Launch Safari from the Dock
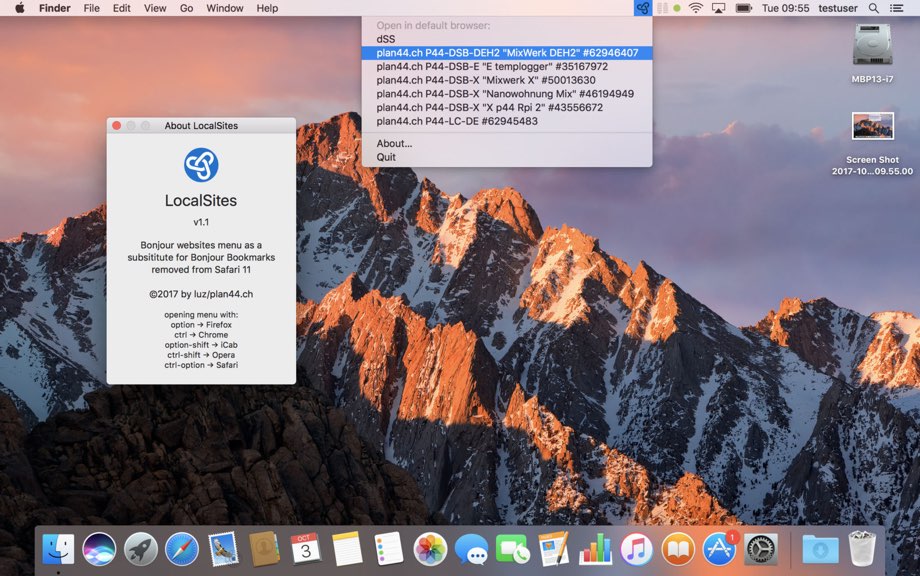Image resolution: width=920 pixels, height=576 pixels. [x=182, y=549]
